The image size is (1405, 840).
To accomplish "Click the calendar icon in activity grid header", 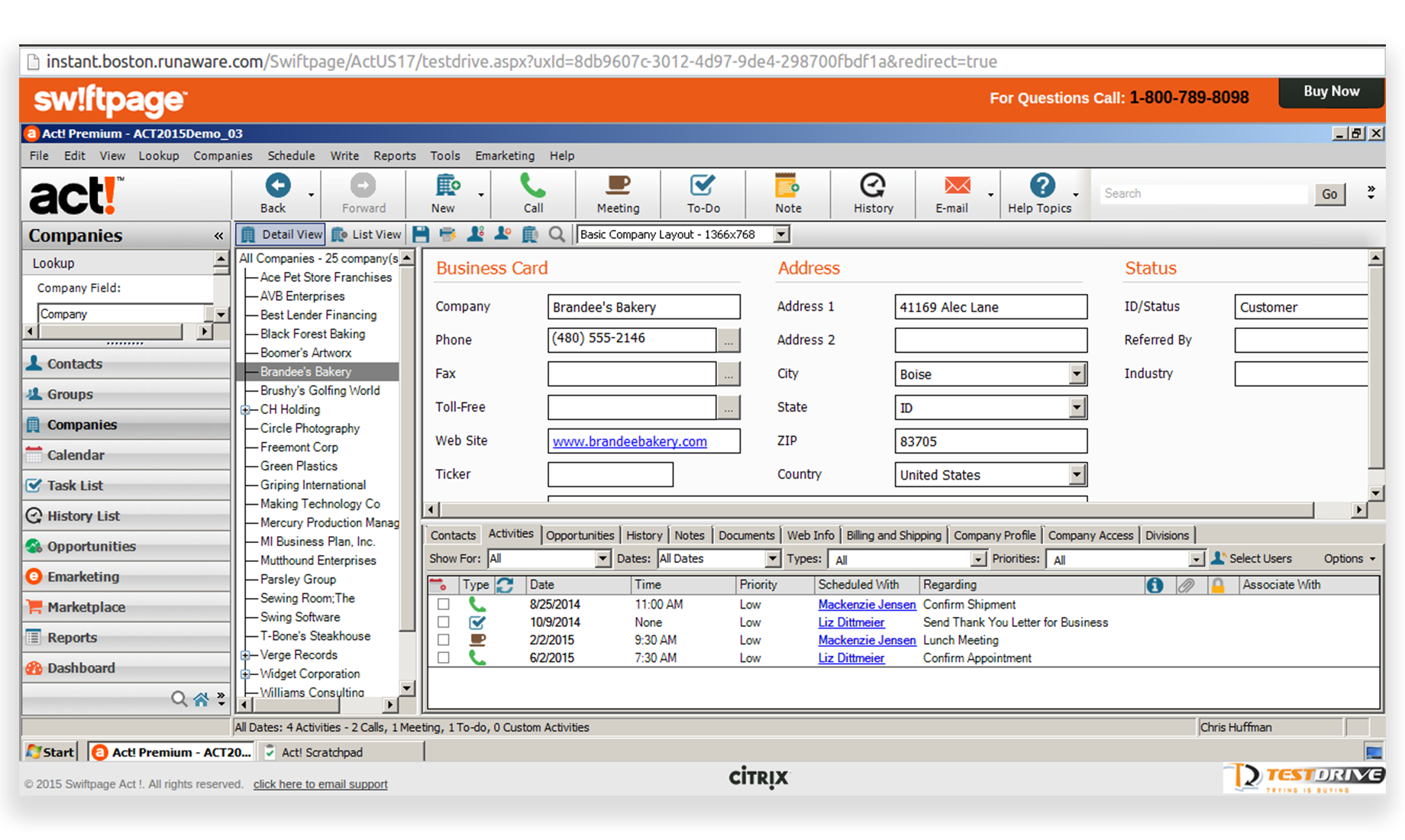I will pyautogui.click(x=439, y=585).
